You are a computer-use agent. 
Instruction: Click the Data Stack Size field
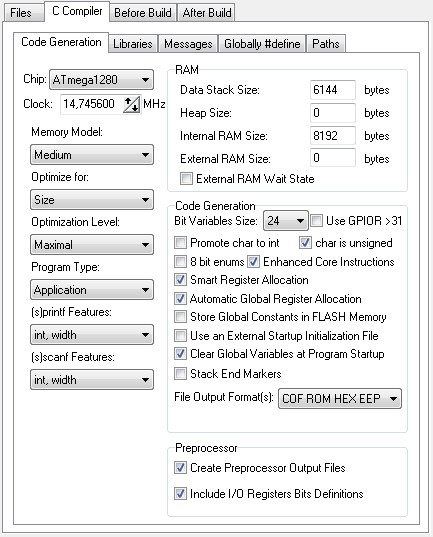click(333, 90)
